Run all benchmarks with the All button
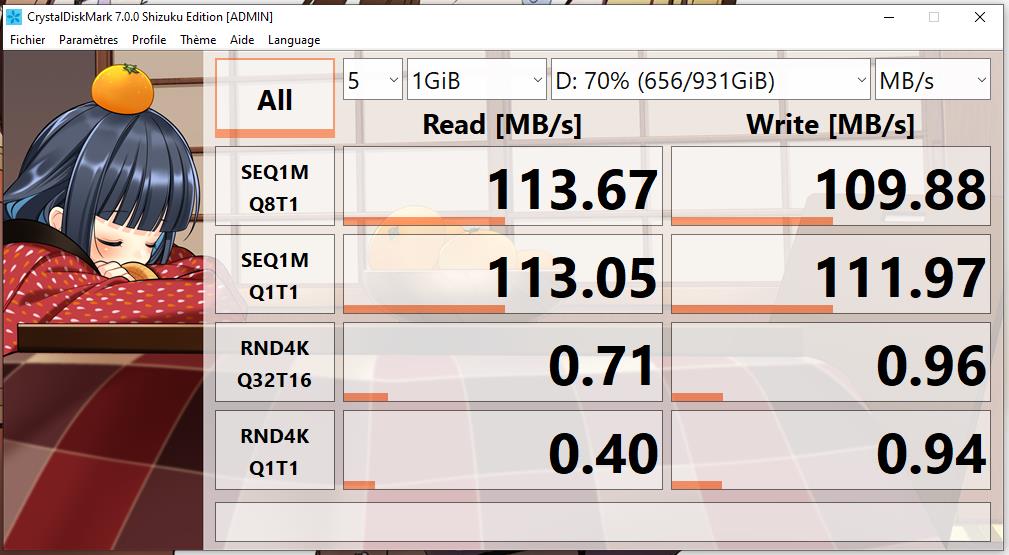Screen dimensions: 1009x555 (x=275, y=99)
